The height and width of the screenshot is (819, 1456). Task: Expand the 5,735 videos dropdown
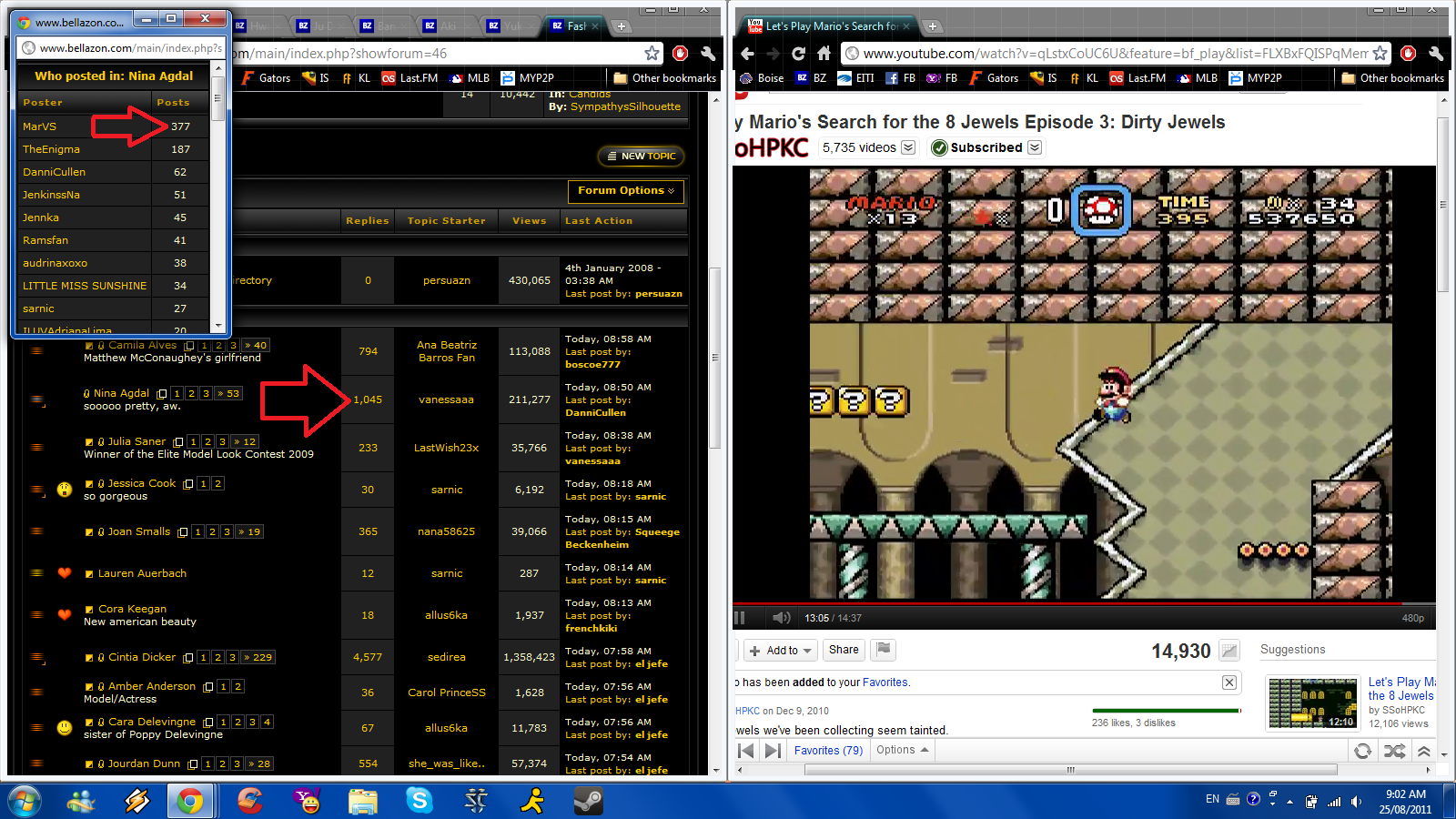[x=908, y=147]
